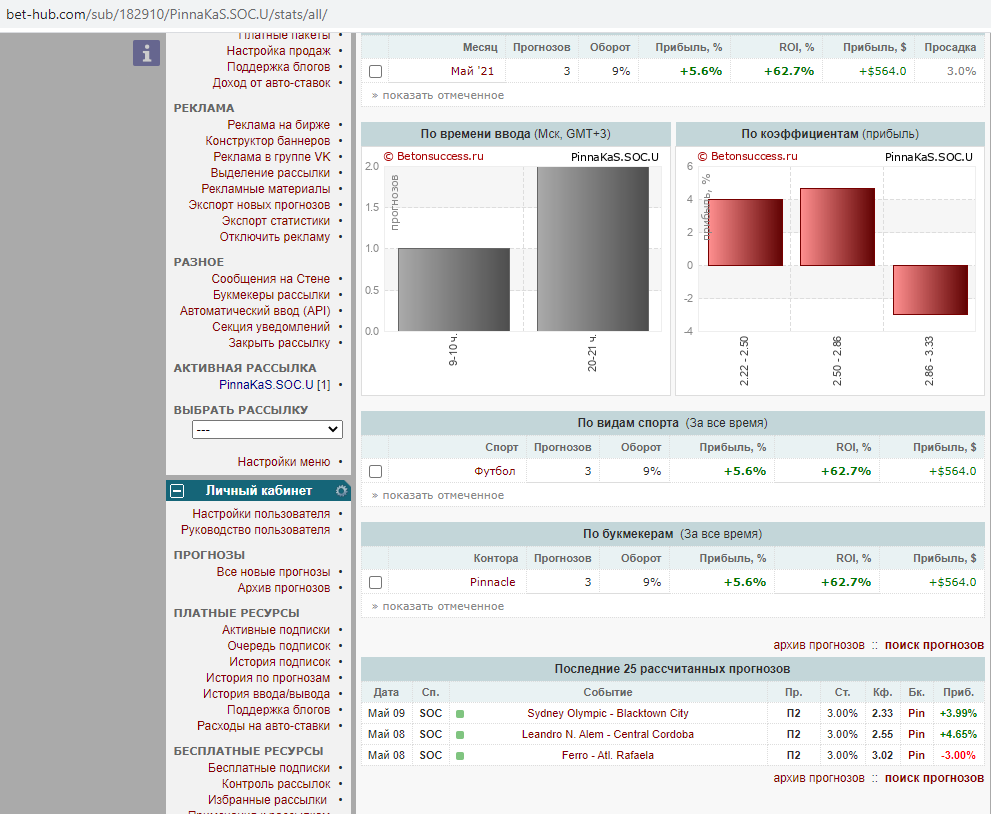Click the 2.22 - 2.50 profit bar
The width and height of the screenshot is (991, 814).
[x=745, y=233]
